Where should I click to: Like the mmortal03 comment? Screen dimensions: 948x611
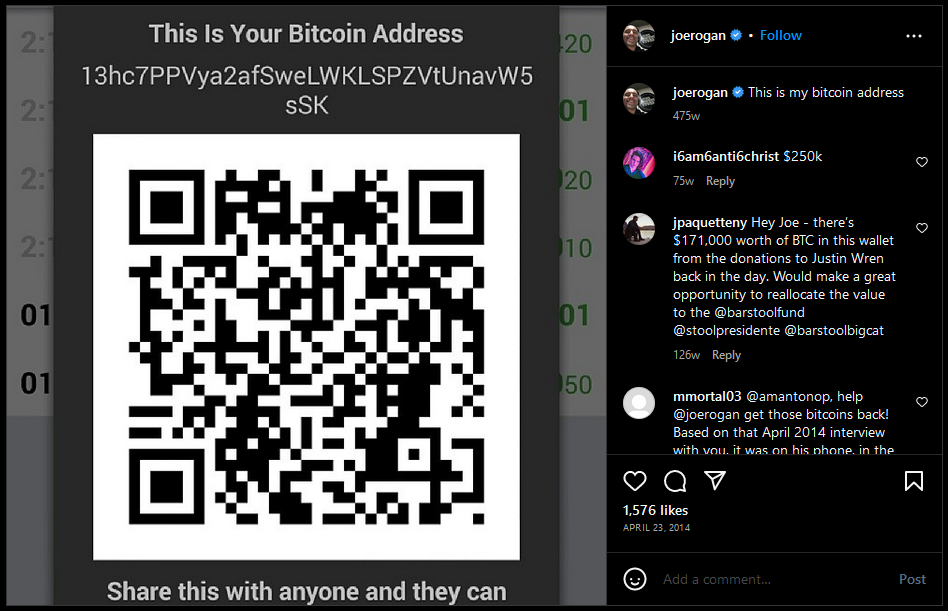pyautogui.click(x=921, y=402)
